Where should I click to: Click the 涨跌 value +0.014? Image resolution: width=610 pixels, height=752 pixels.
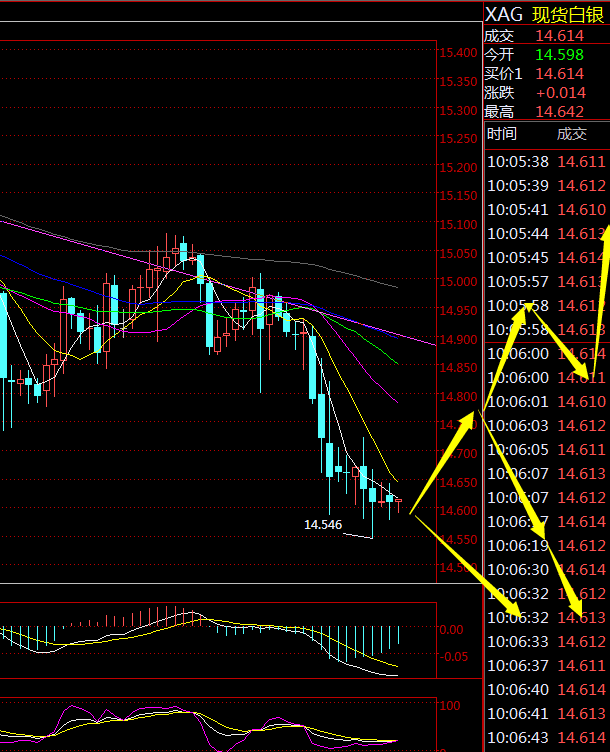tap(560, 93)
